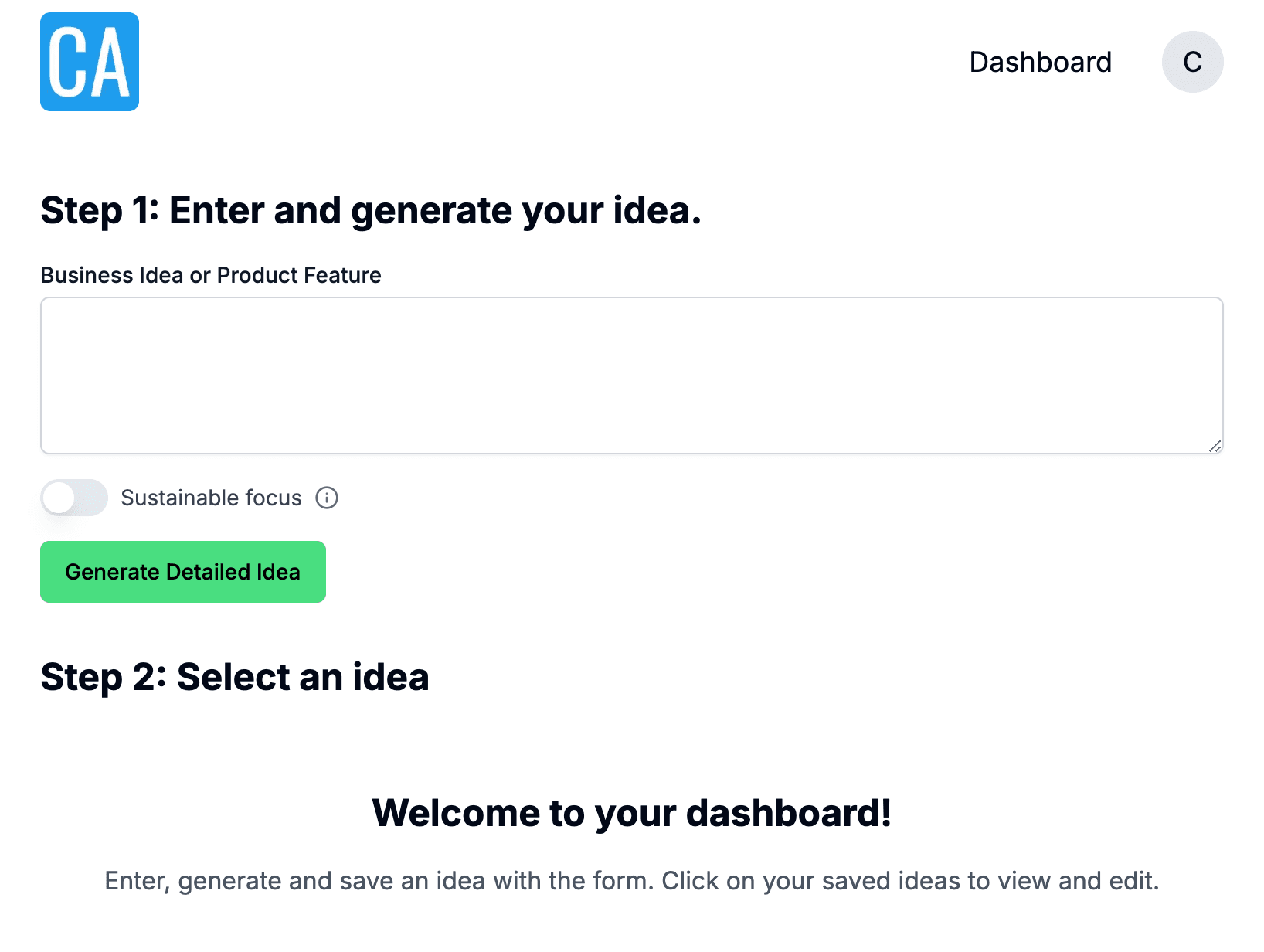Click the words 'Select an idea' in the Step 2 heading
This screenshot has height=952, width=1264.
303,677
